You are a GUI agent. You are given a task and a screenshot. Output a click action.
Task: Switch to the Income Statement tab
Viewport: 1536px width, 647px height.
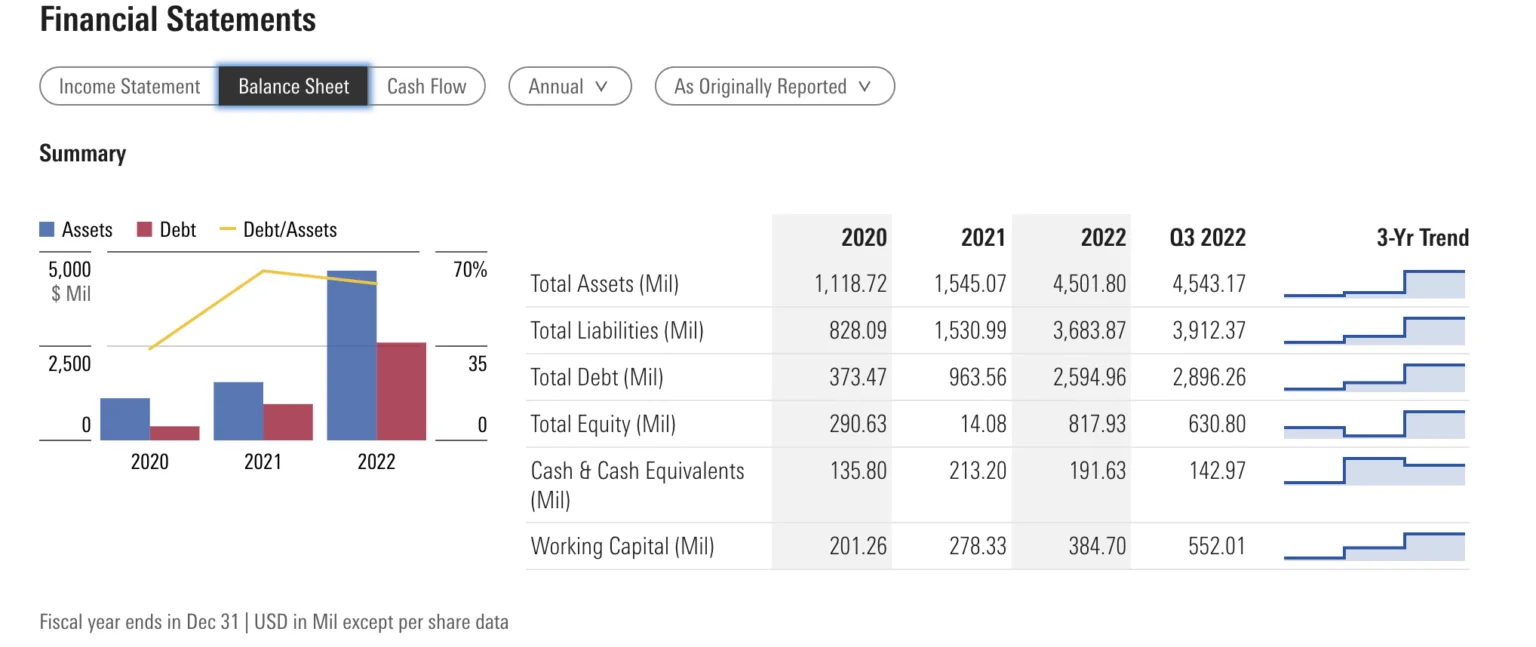pyautogui.click(x=129, y=86)
